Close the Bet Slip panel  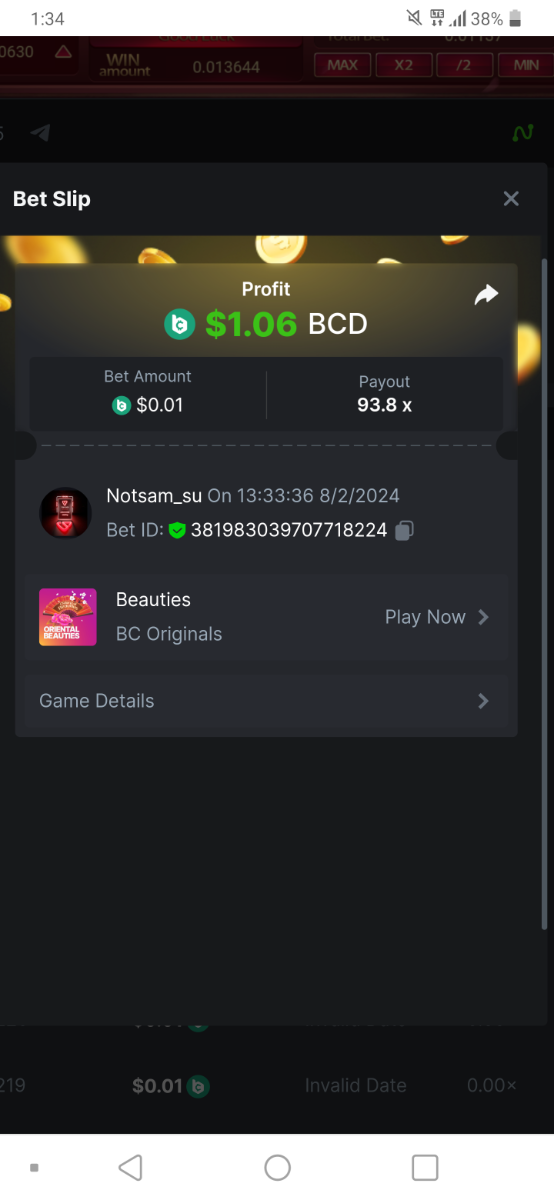click(511, 199)
